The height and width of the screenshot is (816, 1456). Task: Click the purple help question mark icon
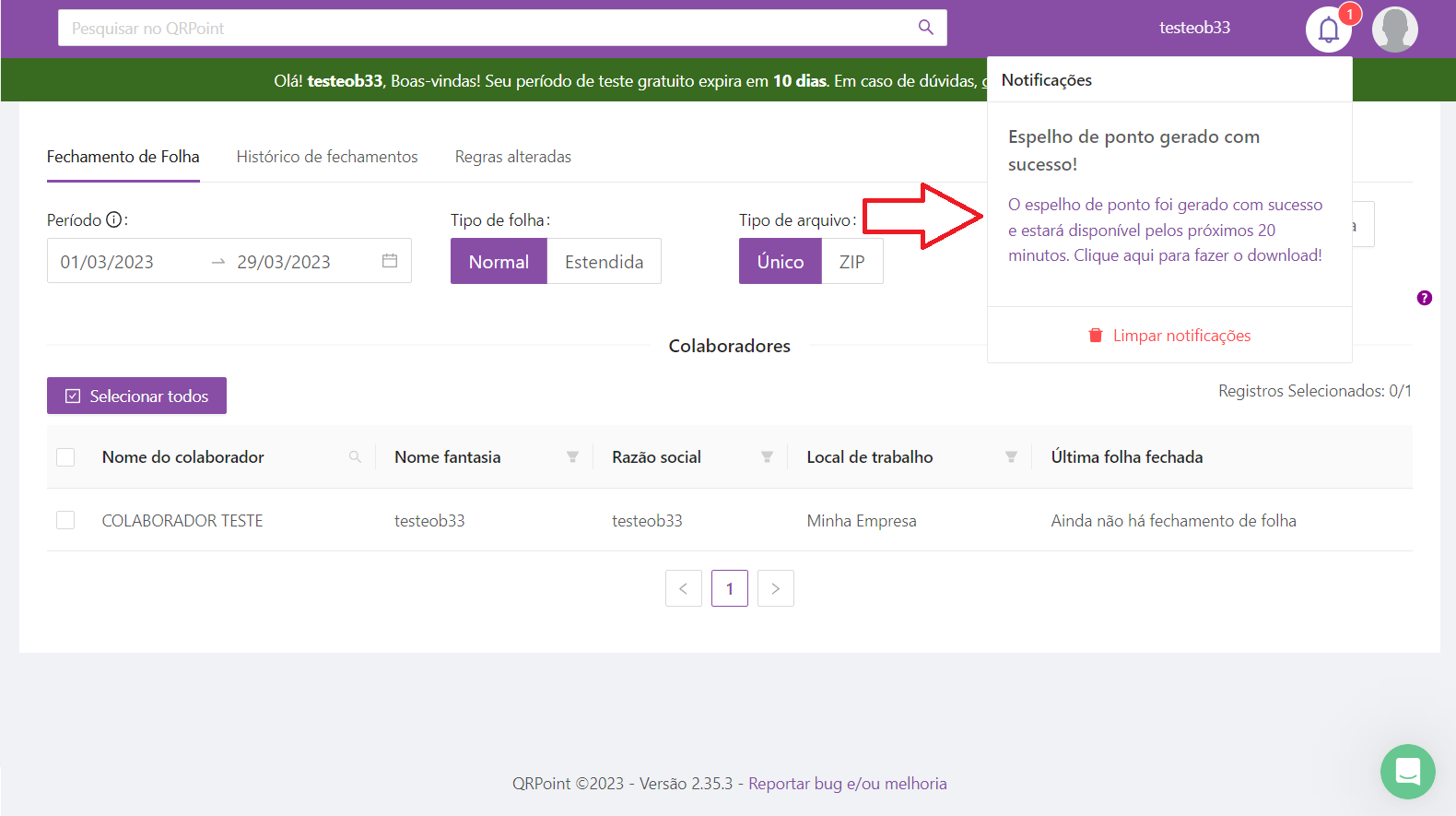[x=1424, y=298]
